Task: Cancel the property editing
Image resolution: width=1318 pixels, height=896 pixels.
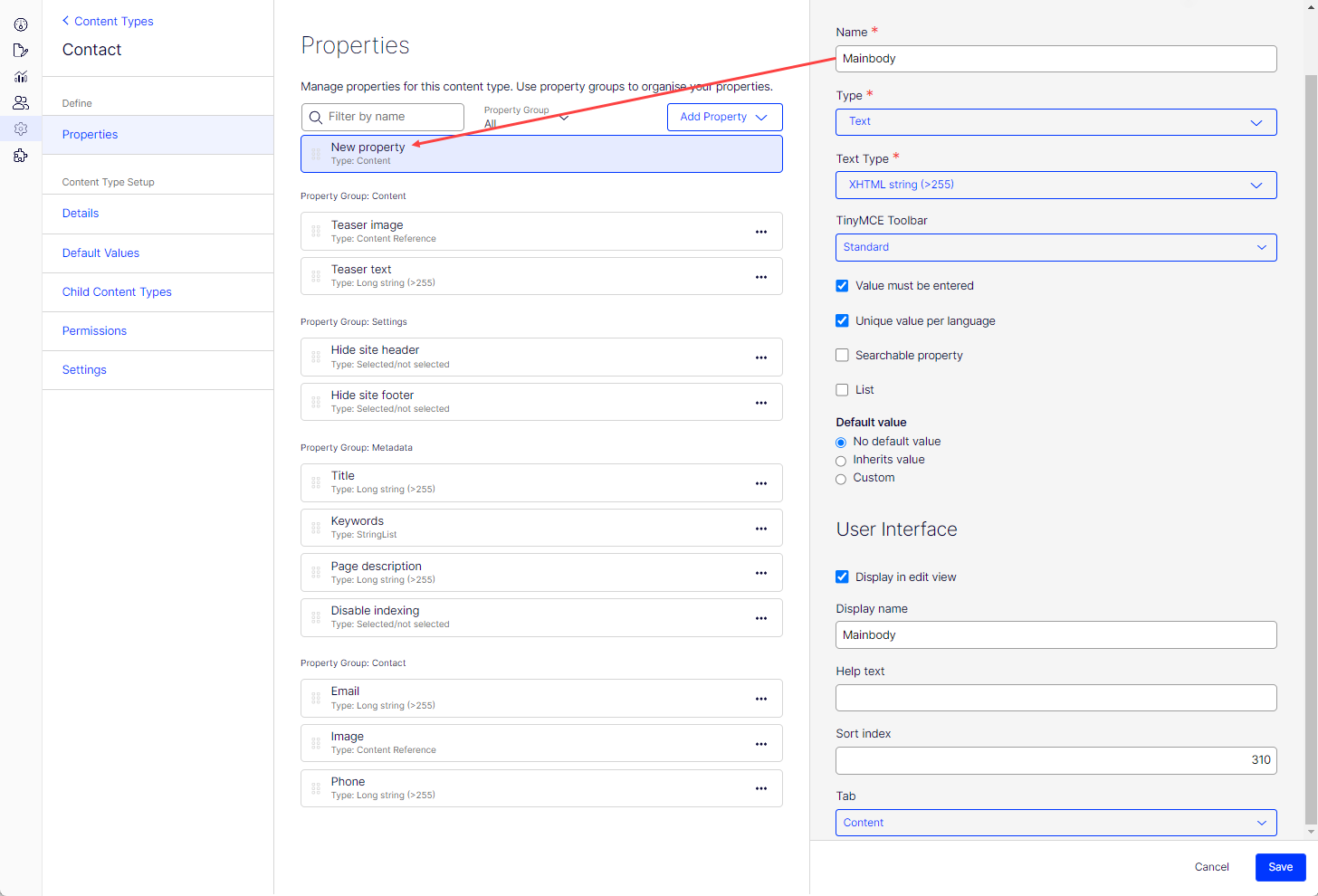Action: click(1211, 867)
